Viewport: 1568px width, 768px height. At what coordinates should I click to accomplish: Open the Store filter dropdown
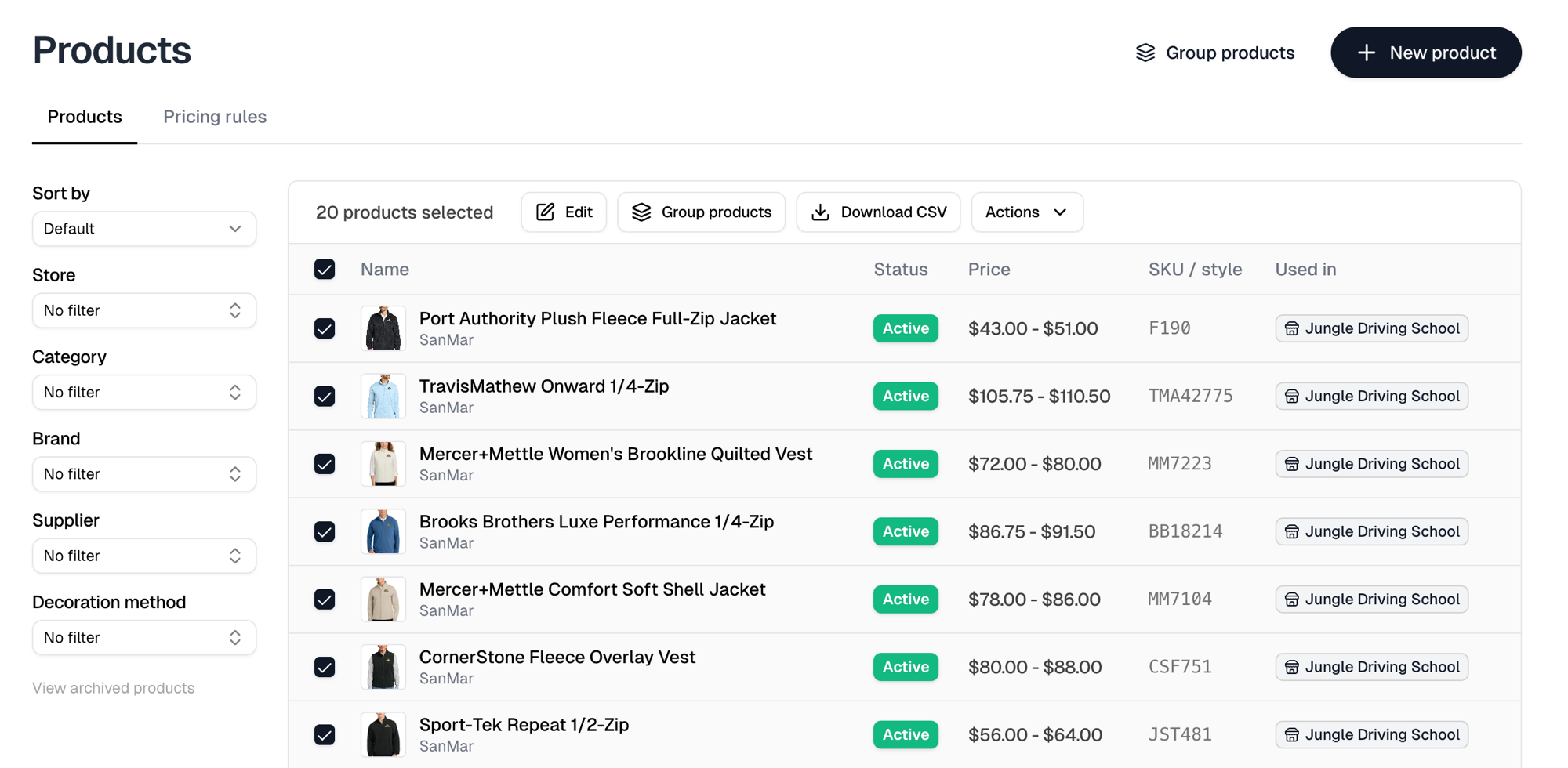pos(144,310)
